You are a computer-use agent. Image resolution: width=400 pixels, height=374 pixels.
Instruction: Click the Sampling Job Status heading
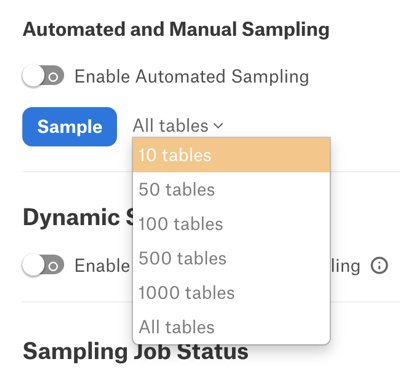pyautogui.click(x=135, y=351)
